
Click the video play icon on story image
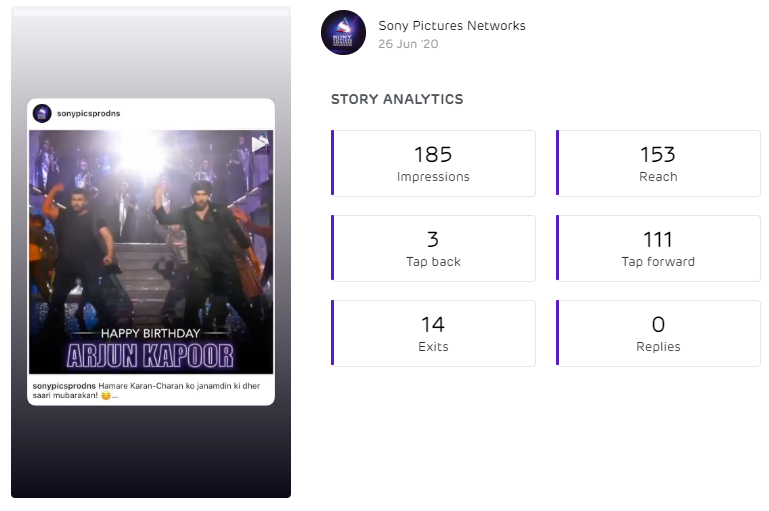pyautogui.click(x=259, y=144)
